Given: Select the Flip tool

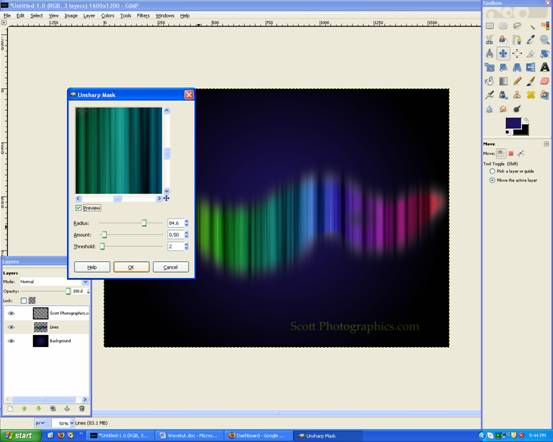Looking at the screenshot, I should pos(531,67).
